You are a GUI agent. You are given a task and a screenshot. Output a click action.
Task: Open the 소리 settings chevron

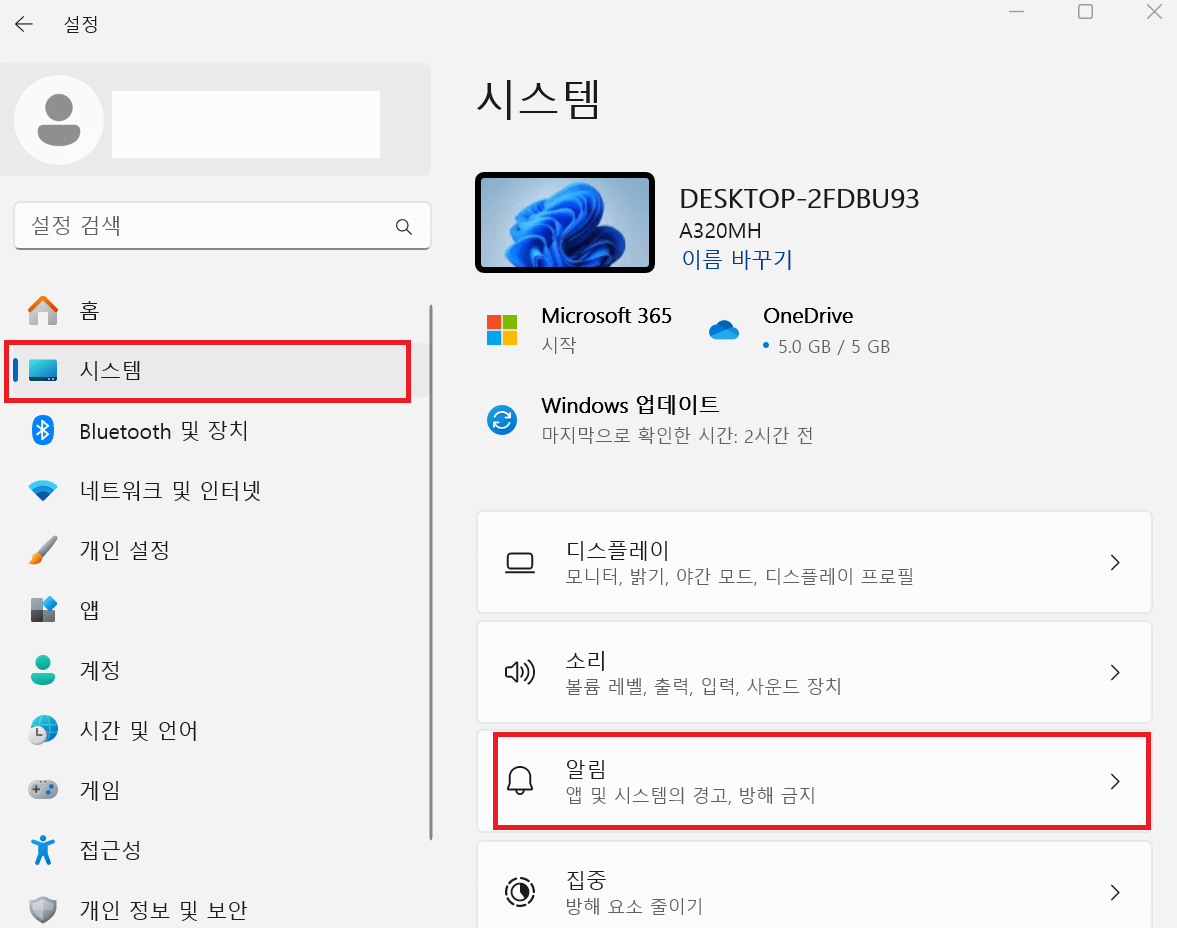coord(1115,672)
